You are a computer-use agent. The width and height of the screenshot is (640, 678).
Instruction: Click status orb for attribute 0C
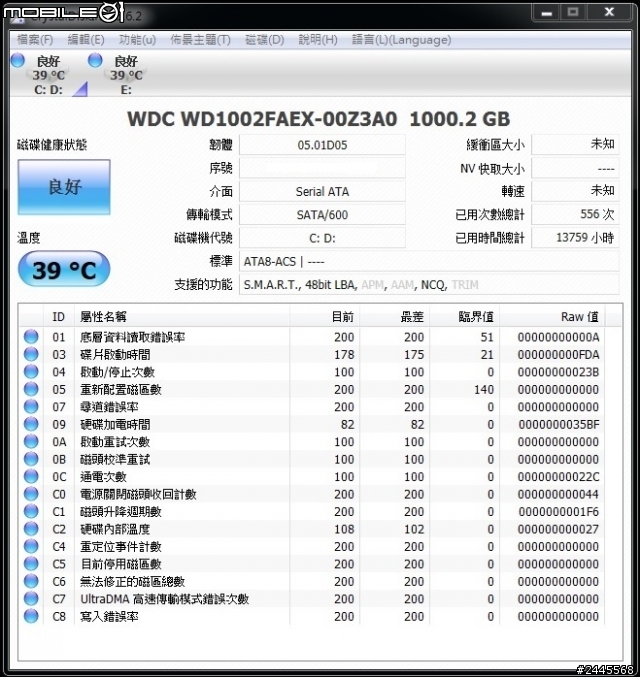pos(31,477)
